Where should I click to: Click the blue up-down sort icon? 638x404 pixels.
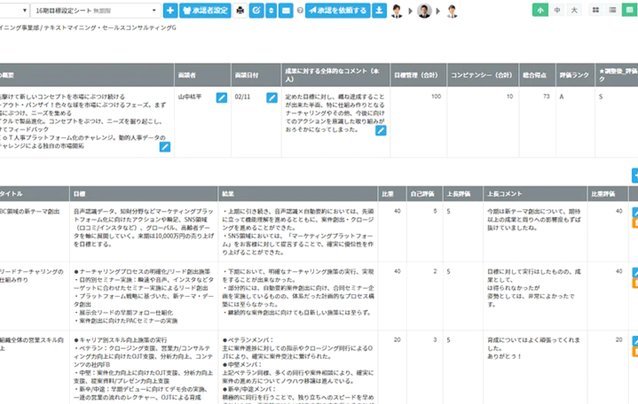click(x=271, y=11)
